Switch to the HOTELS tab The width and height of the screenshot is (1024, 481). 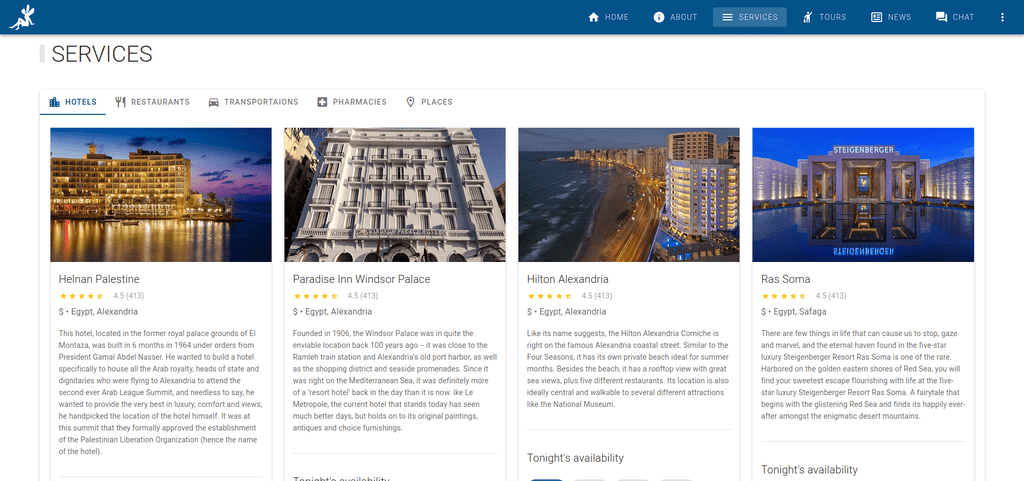(x=73, y=102)
